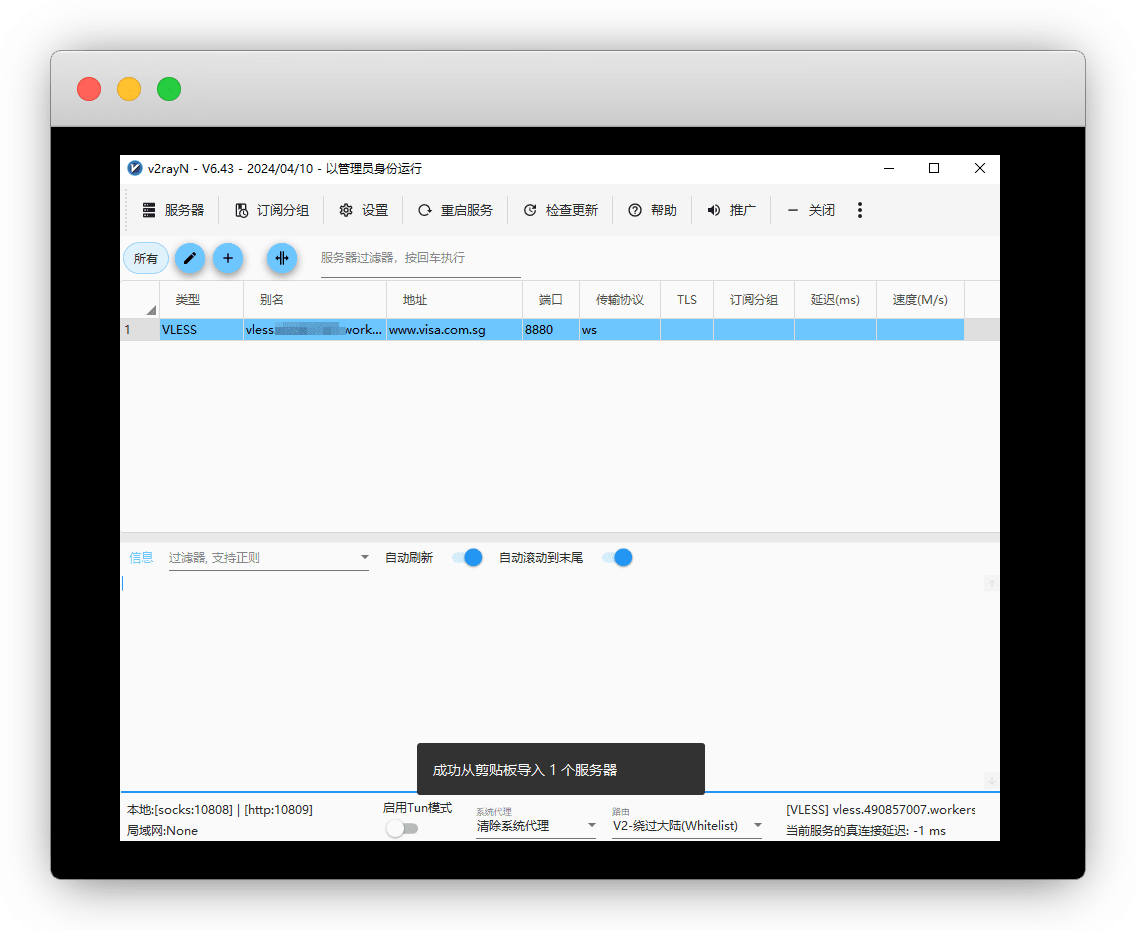Click the 重启服务 restart service button

455,210
